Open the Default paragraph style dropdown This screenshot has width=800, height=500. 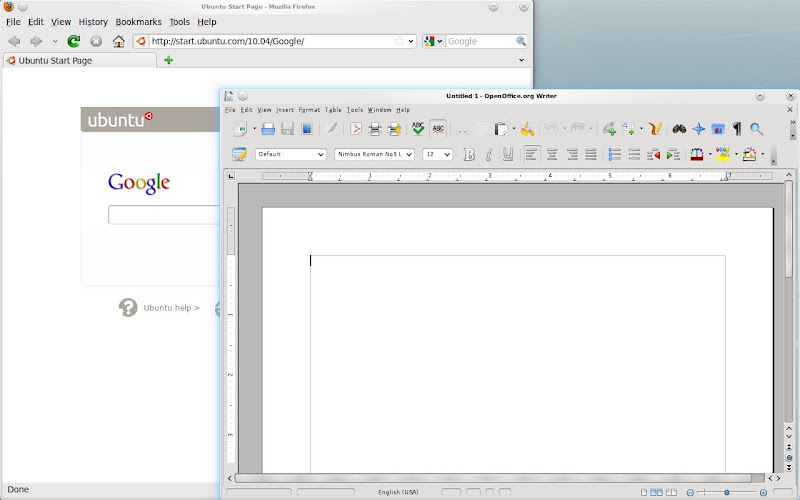(320, 154)
